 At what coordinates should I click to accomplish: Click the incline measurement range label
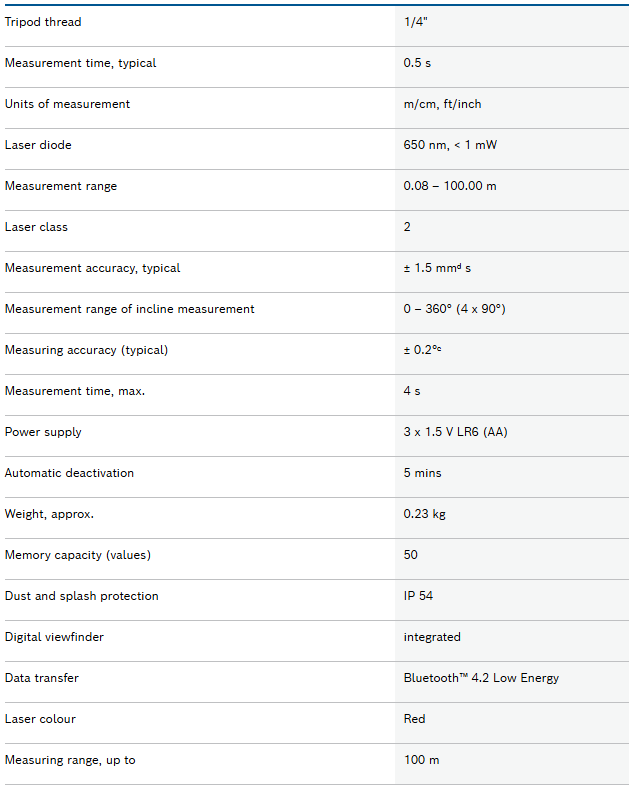pyautogui.click(x=130, y=309)
